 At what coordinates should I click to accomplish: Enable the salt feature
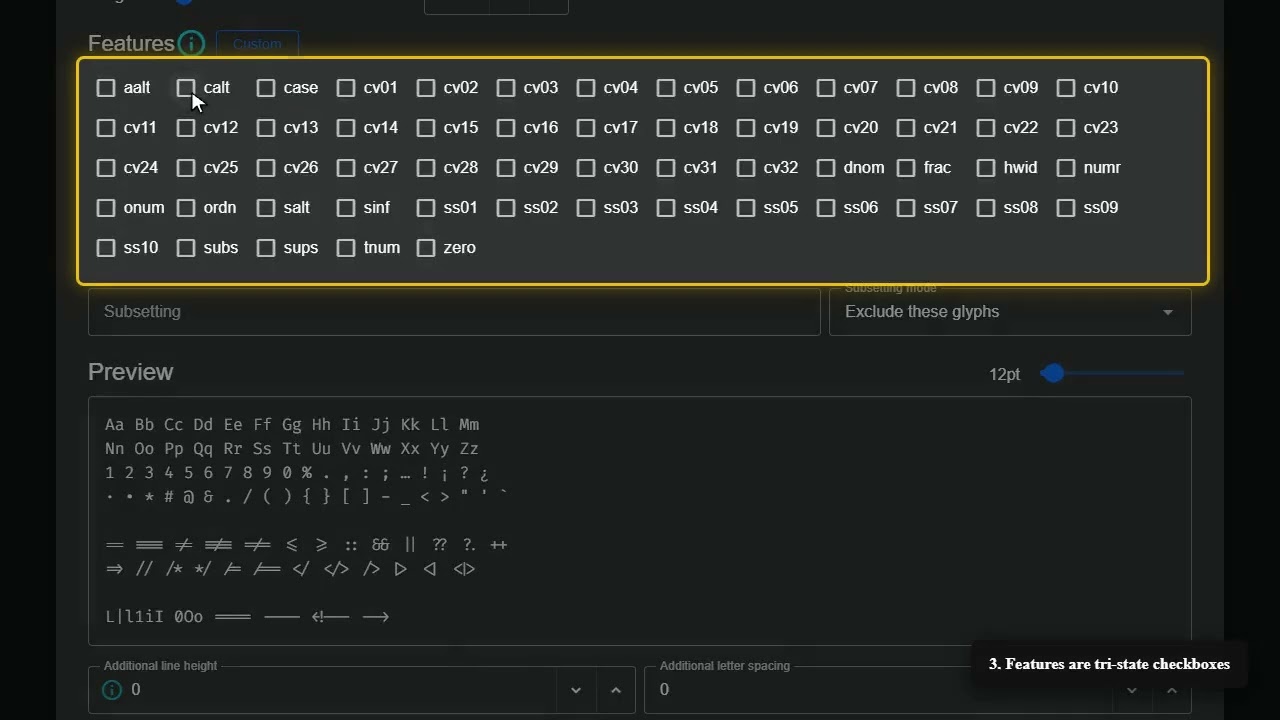(x=266, y=208)
